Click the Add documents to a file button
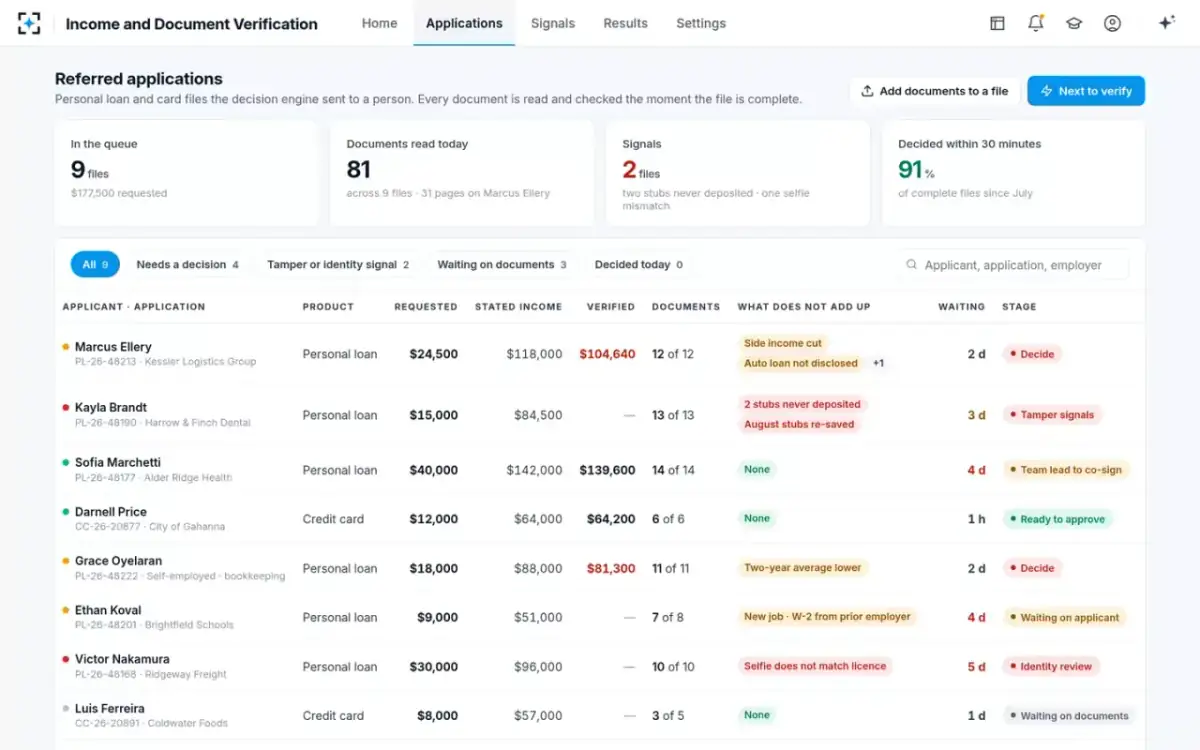 point(934,91)
